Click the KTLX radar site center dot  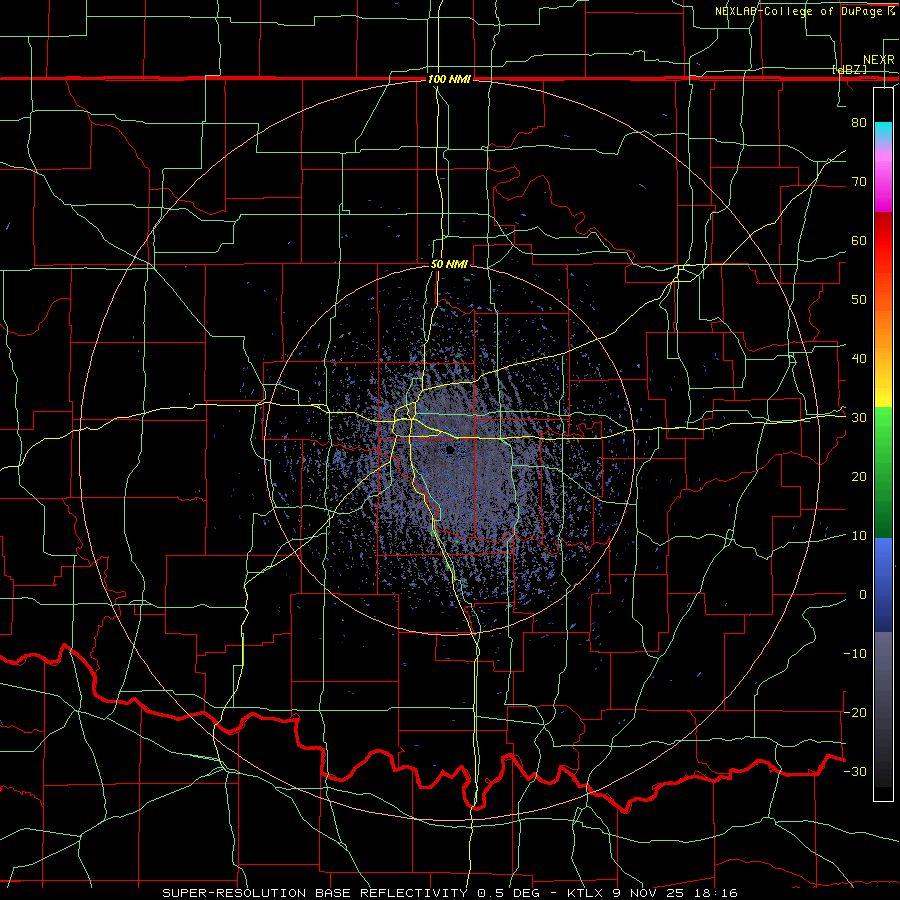(449, 449)
